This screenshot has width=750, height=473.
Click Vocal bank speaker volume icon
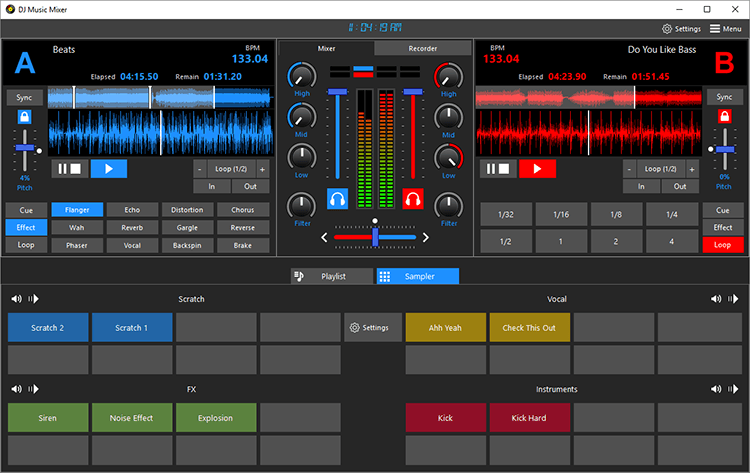[x=715, y=299]
